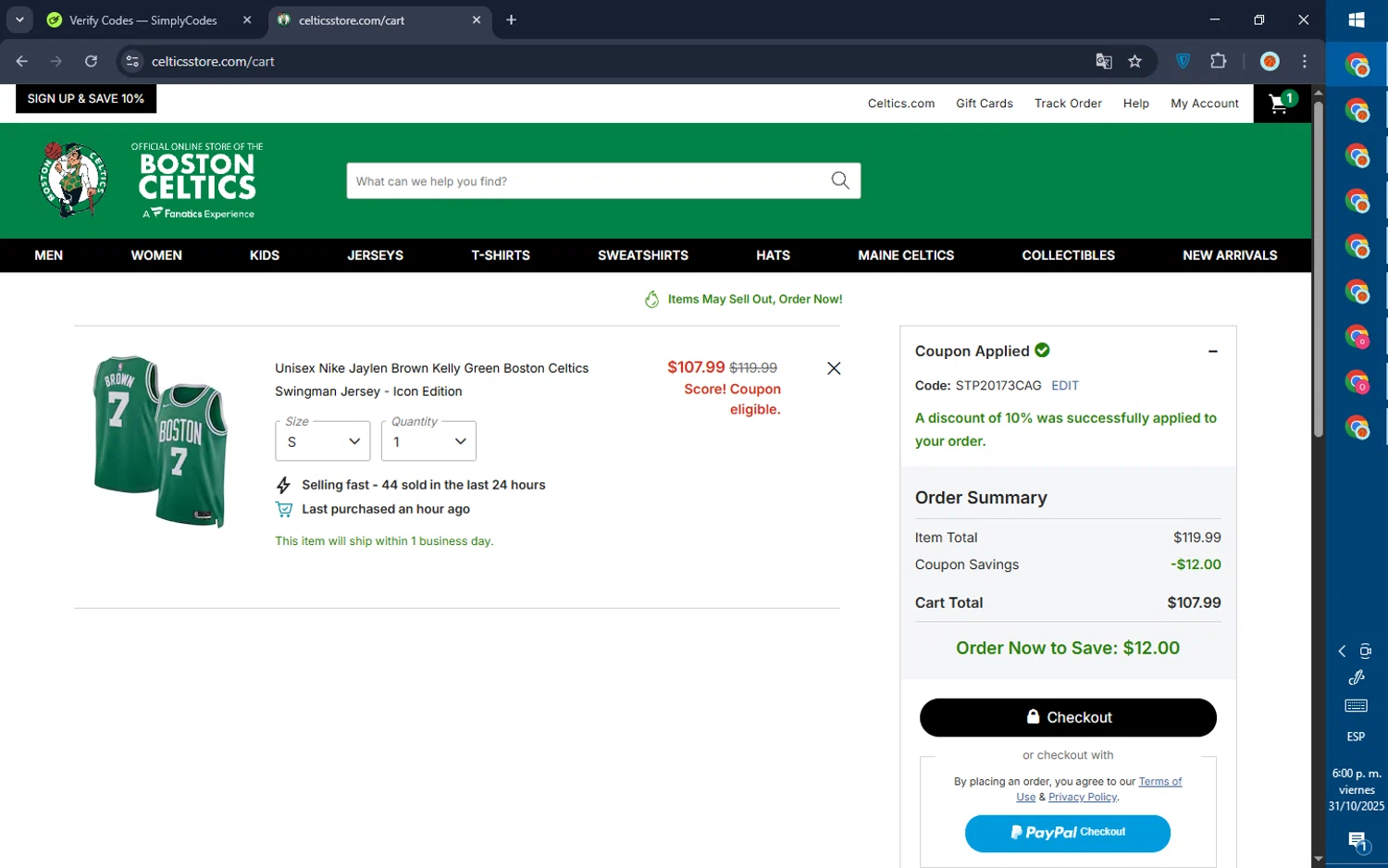This screenshot has height=868, width=1388.
Task: Click the Order Now to Save: $12.00 text
Action: pos(1068,648)
